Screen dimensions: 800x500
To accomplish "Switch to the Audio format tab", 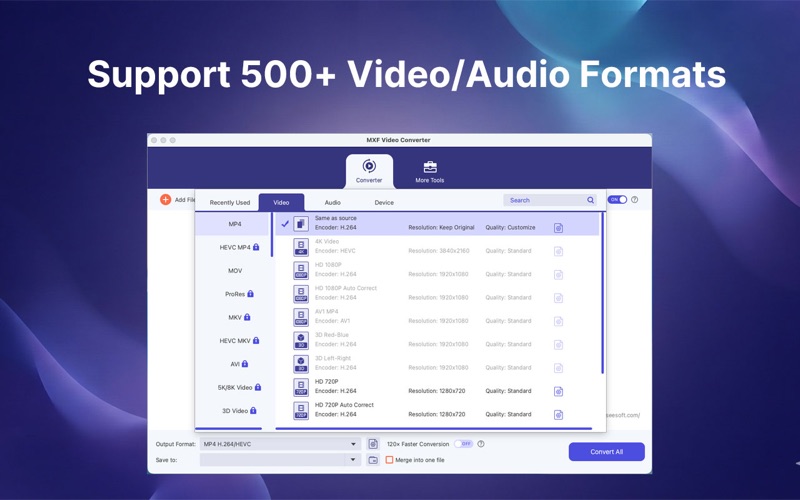I will point(333,203).
